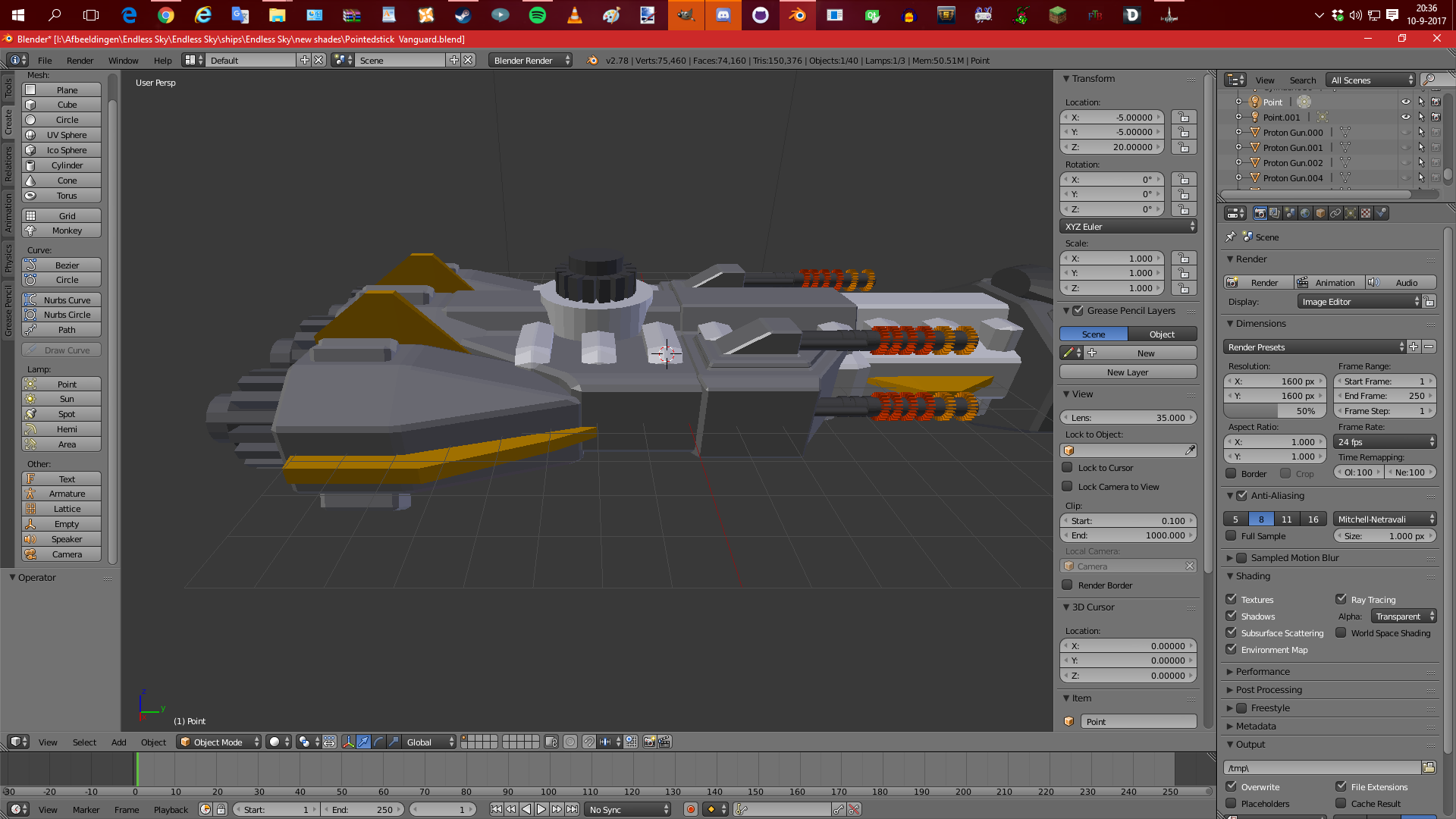Open the Window menu
This screenshot has height=819, width=1456.
pyautogui.click(x=123, y=60)
